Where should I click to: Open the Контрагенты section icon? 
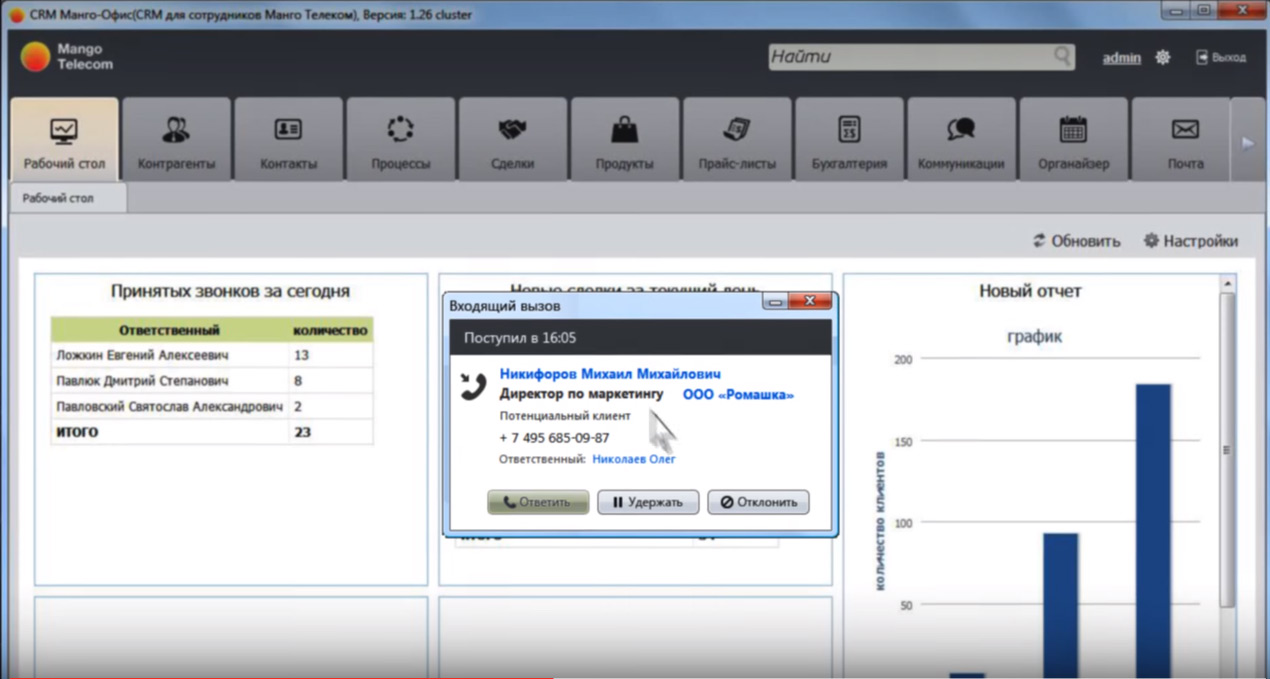pos(176,130)
